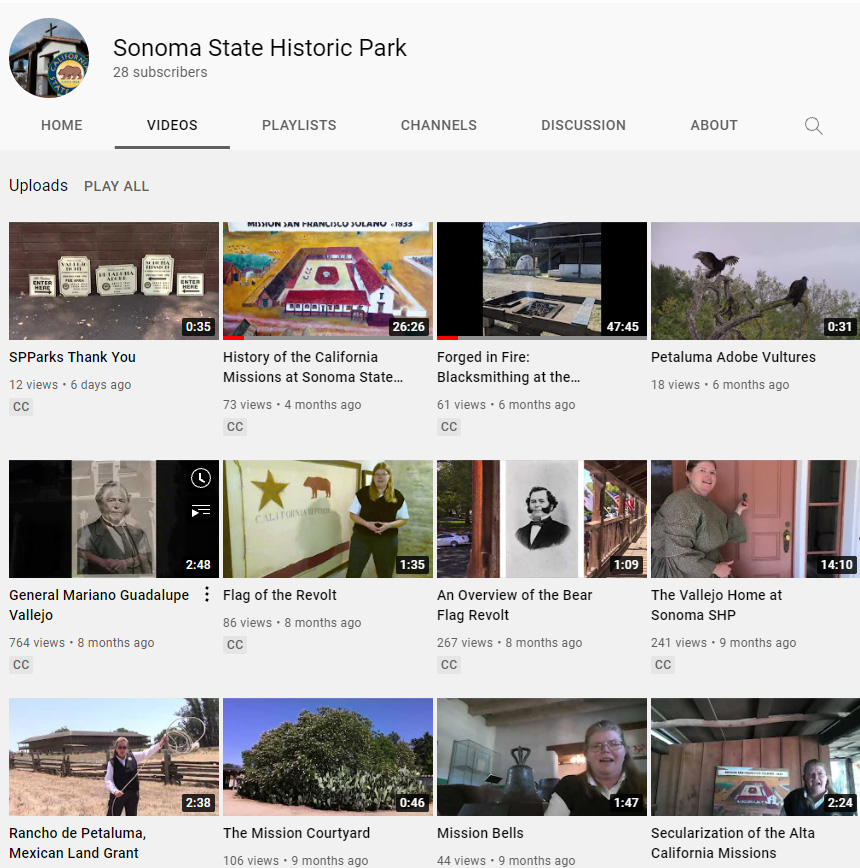The width and height of the screenshot is (860, 868).
Task: Click Add to queue icon on Vallejo thumbnail
Action: tap(201, 510)
